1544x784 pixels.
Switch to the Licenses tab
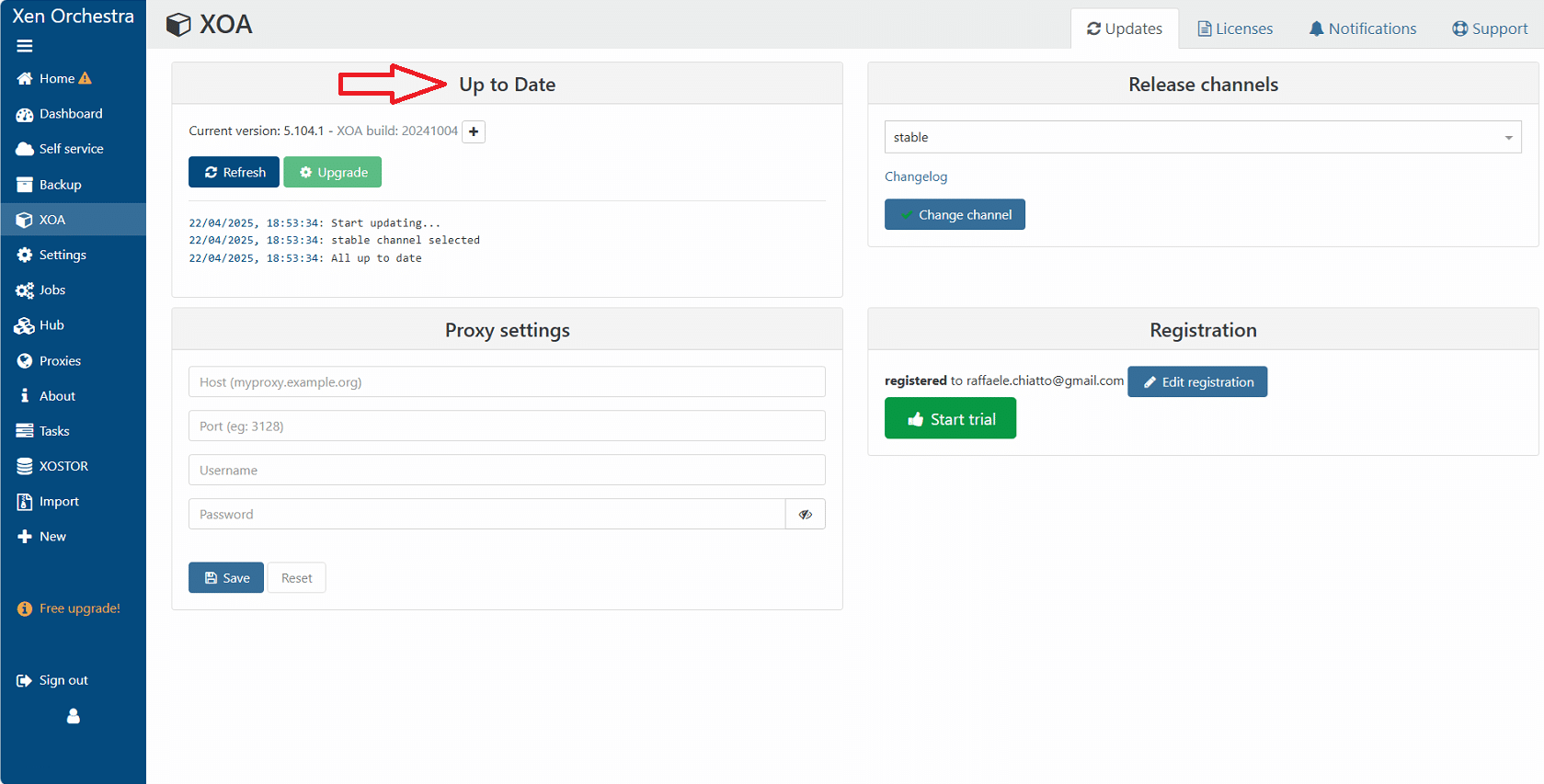[x=1235, y=28]
